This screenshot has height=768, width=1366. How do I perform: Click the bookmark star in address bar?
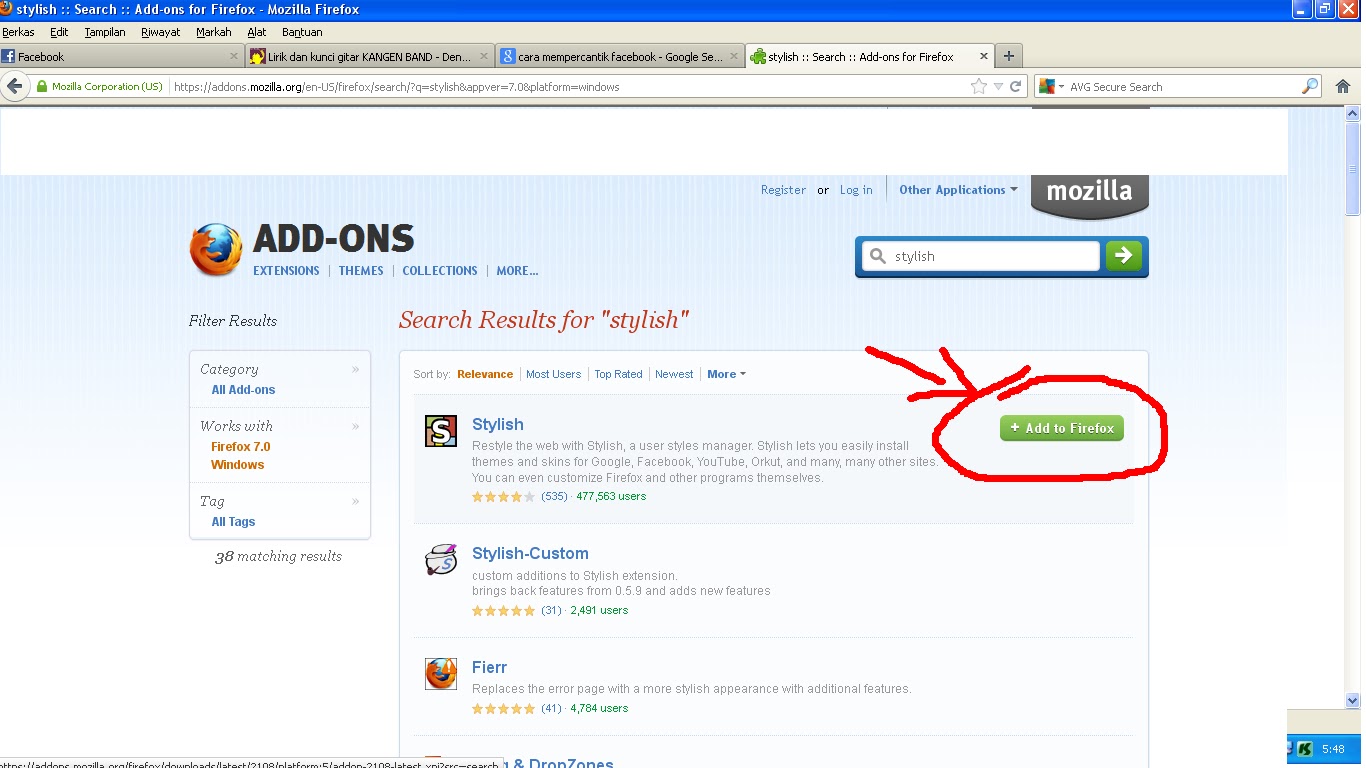(x=979, y=87)
